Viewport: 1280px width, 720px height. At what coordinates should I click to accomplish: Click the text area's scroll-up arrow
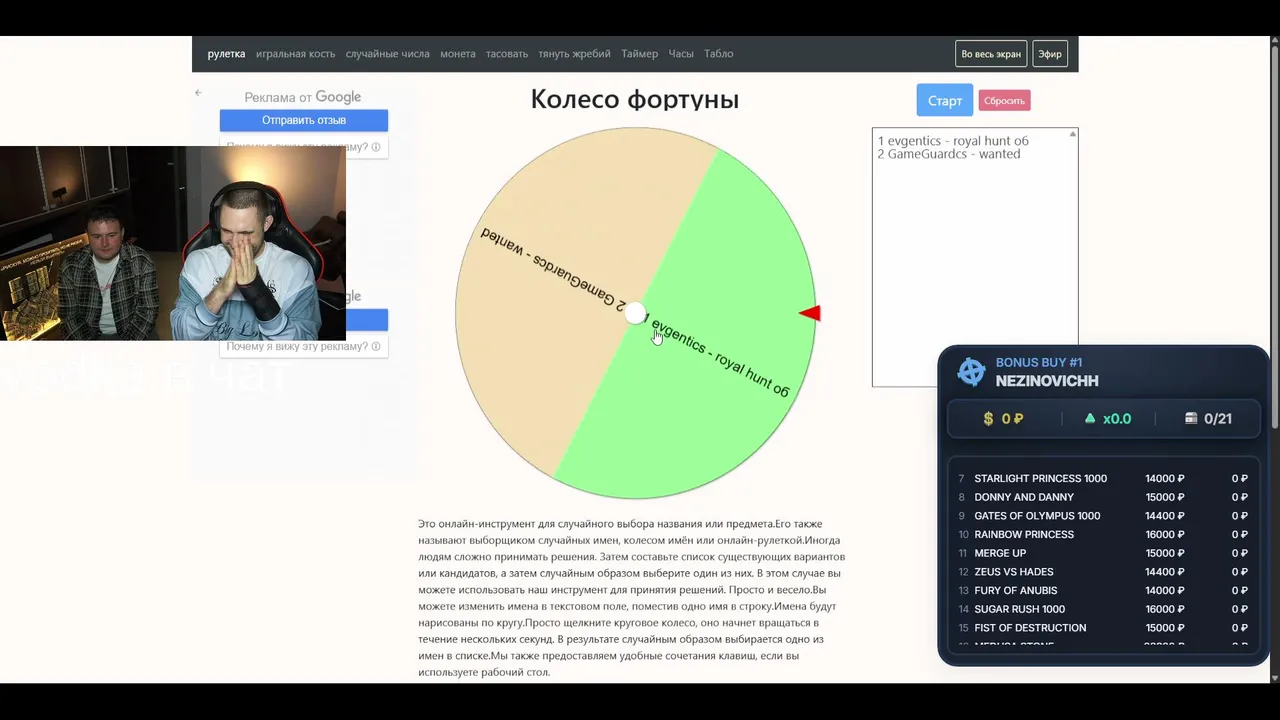tap(1073, 134)
